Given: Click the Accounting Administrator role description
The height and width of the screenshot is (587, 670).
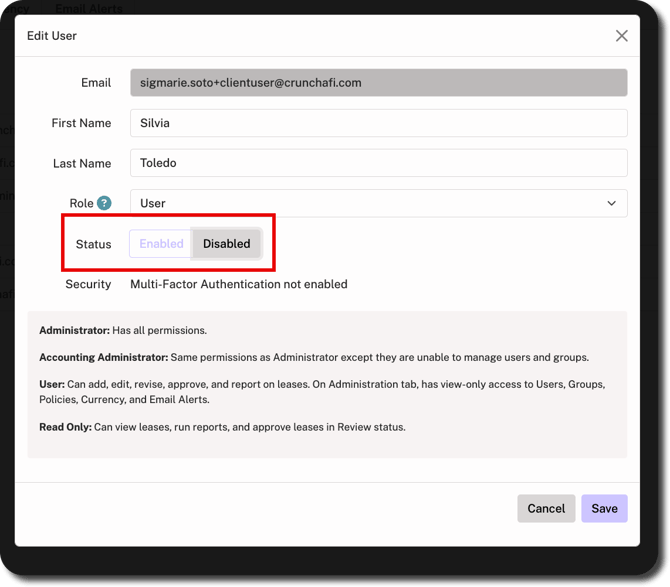Looking at the screenshot, I should 314,357.
